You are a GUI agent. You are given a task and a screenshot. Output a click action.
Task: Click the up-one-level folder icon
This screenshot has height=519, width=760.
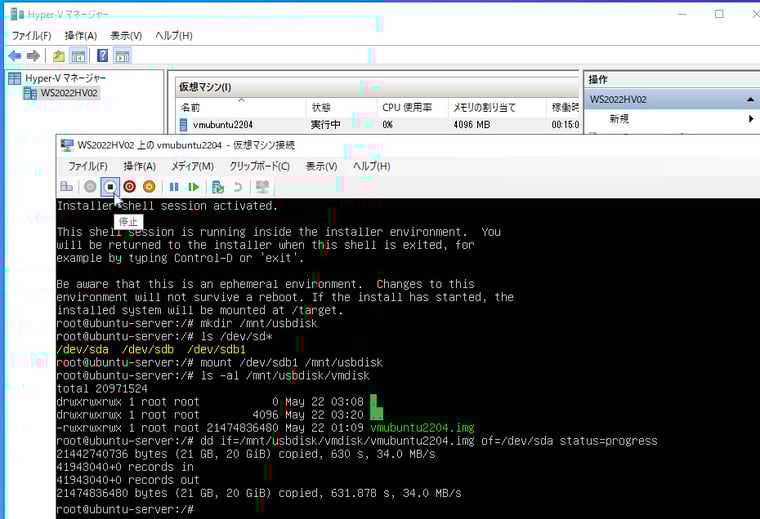click(59, 56)
